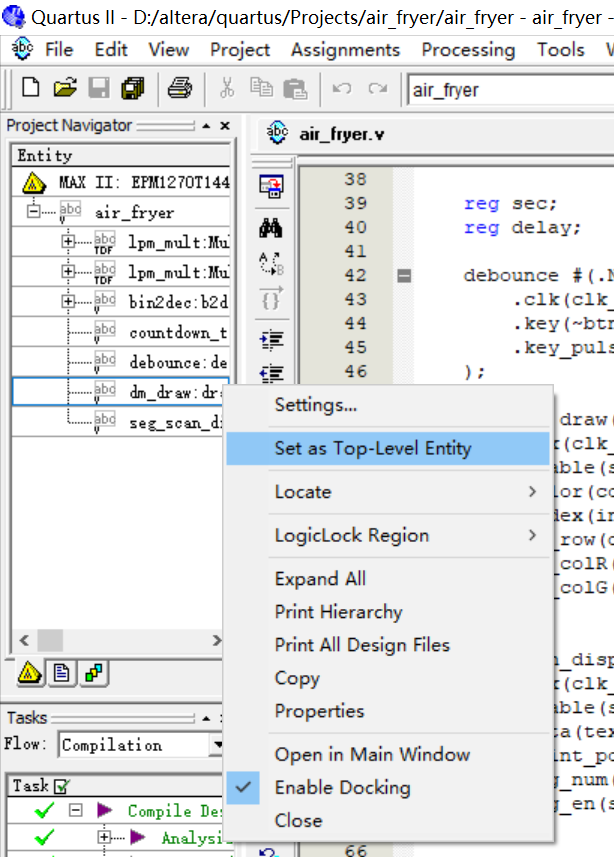Click the Redo arrow icon
614x857 pixels.
377,88
